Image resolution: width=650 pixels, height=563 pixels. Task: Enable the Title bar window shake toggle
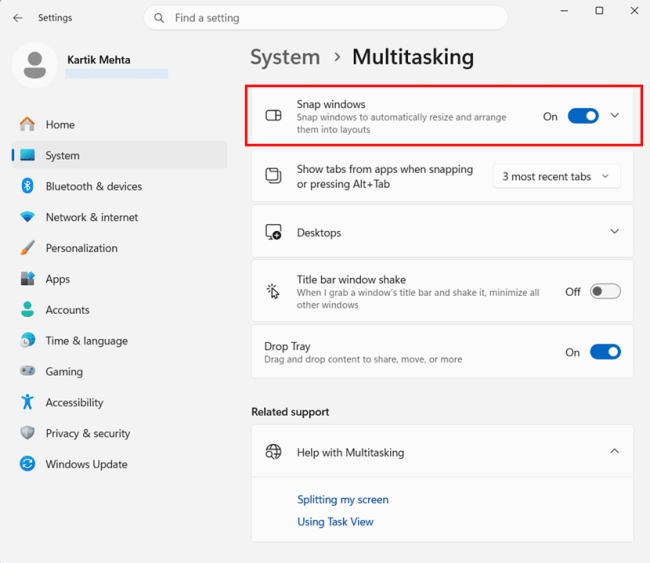[x=605, y=291]
